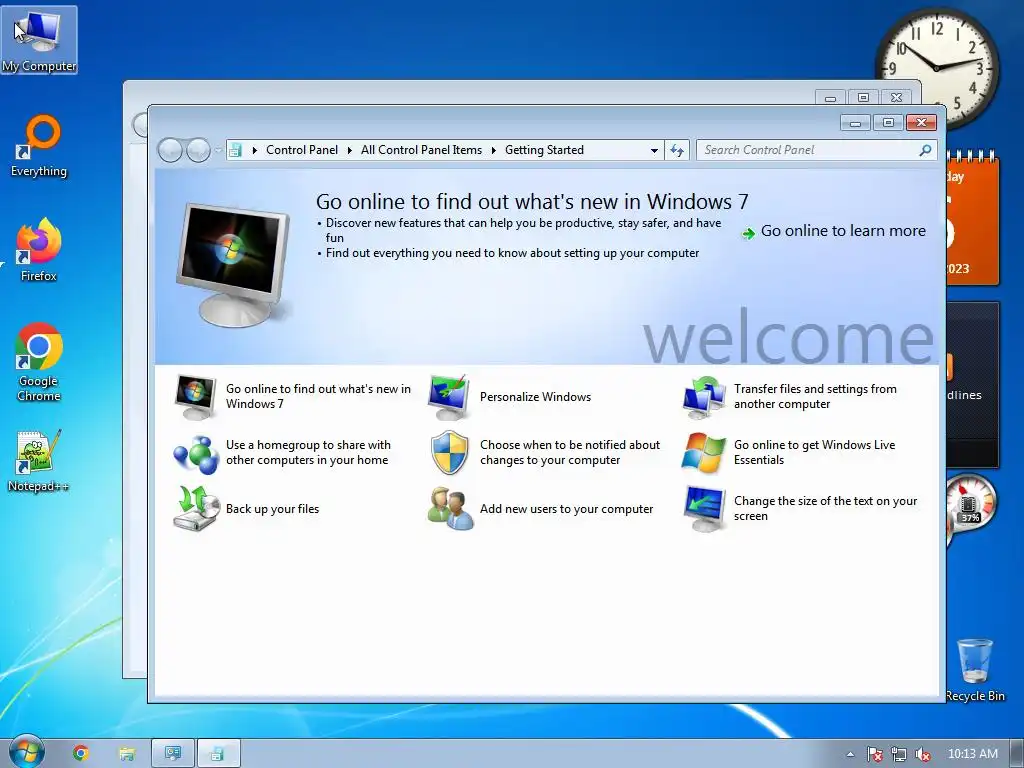This screenshot has height=768, width=1024.
Task: Select Add new users to your computer
Action: point(566,509)
